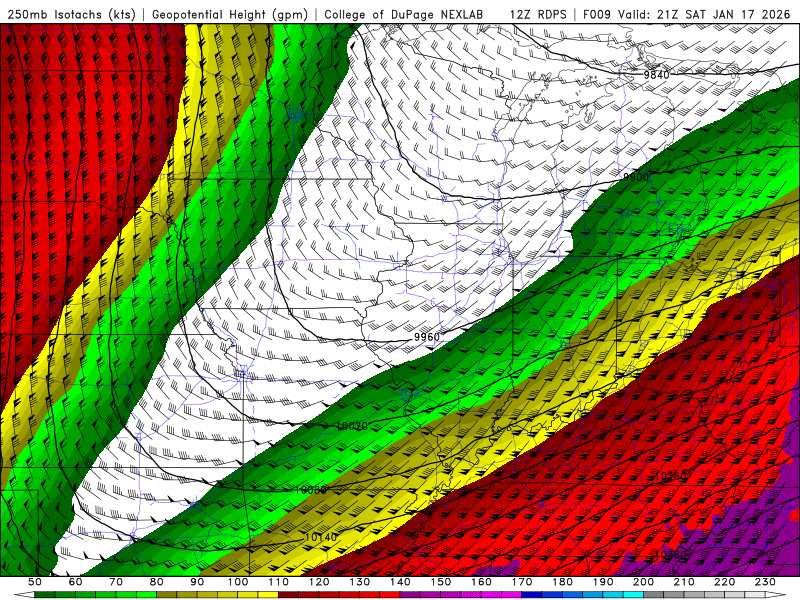The image size is (800, 600).
Task: Click the 180 value on the color scale
Action: pyautogui.click(x=562, y=582)
